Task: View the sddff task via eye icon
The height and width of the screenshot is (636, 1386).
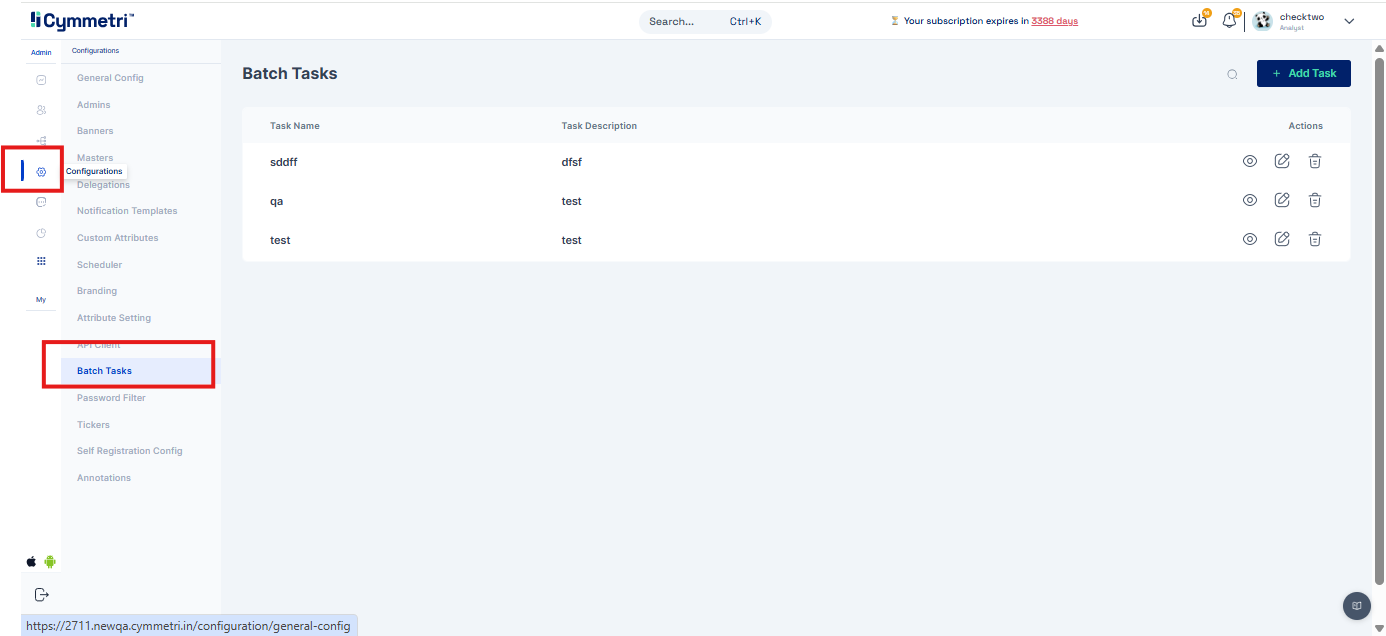Action: (1249, 162)
